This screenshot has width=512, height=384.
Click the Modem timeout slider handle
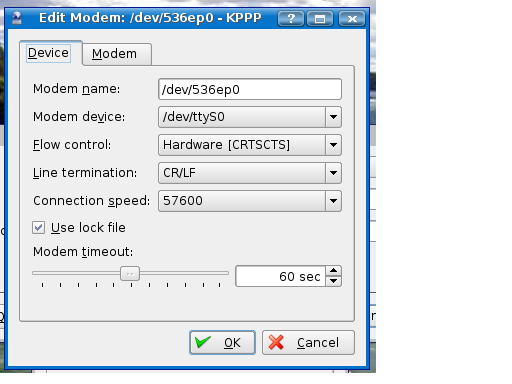[130, 274]
